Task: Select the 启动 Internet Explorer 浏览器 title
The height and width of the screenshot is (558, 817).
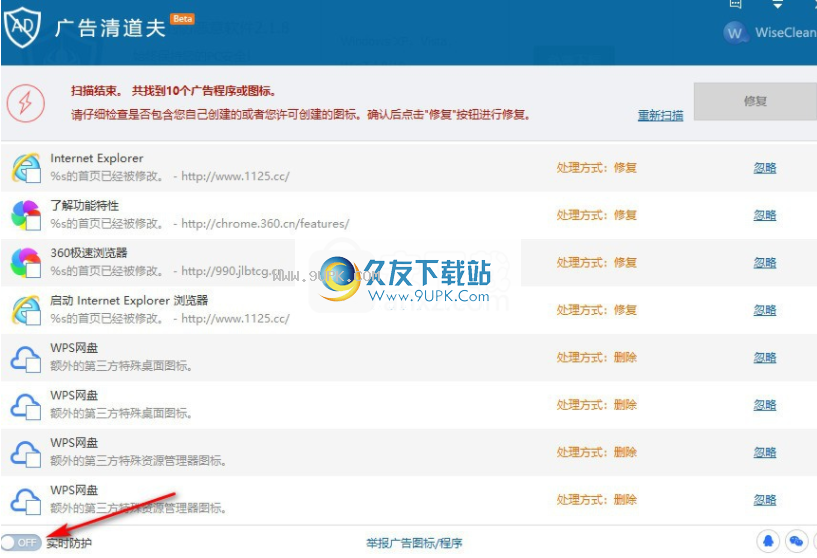Action: 129,301
